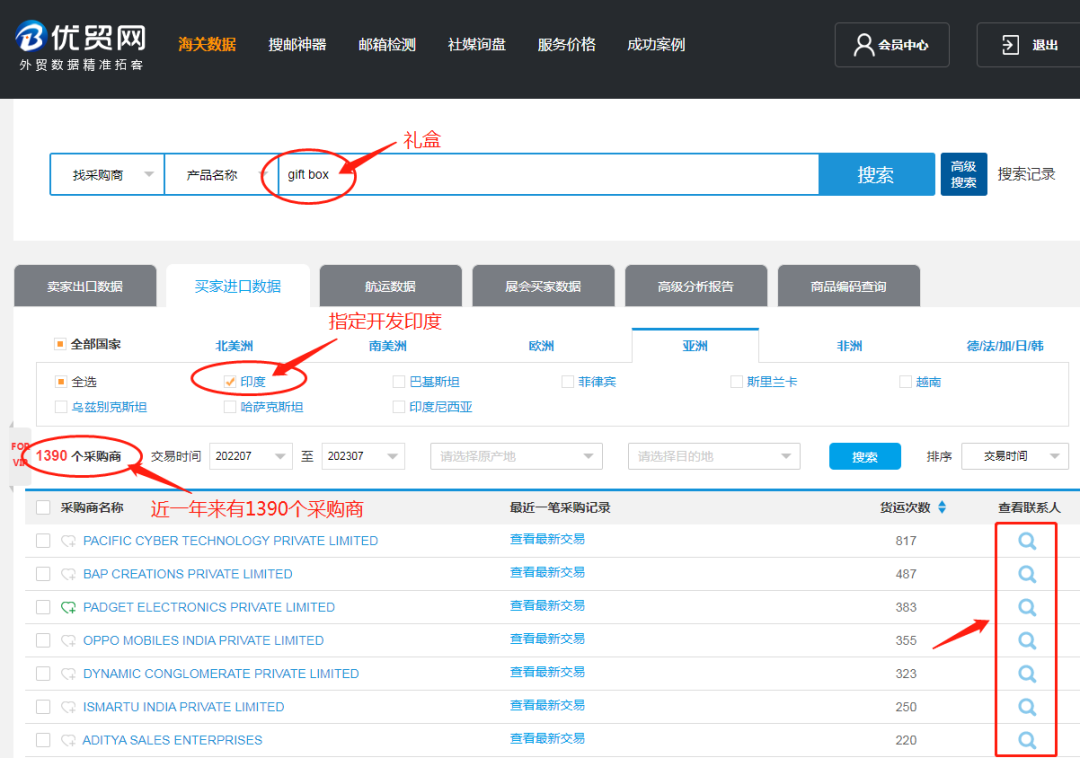Click the shipment count sort arrows icon
The width and height of the screenshot is (1080, 758).
[941, 508]
